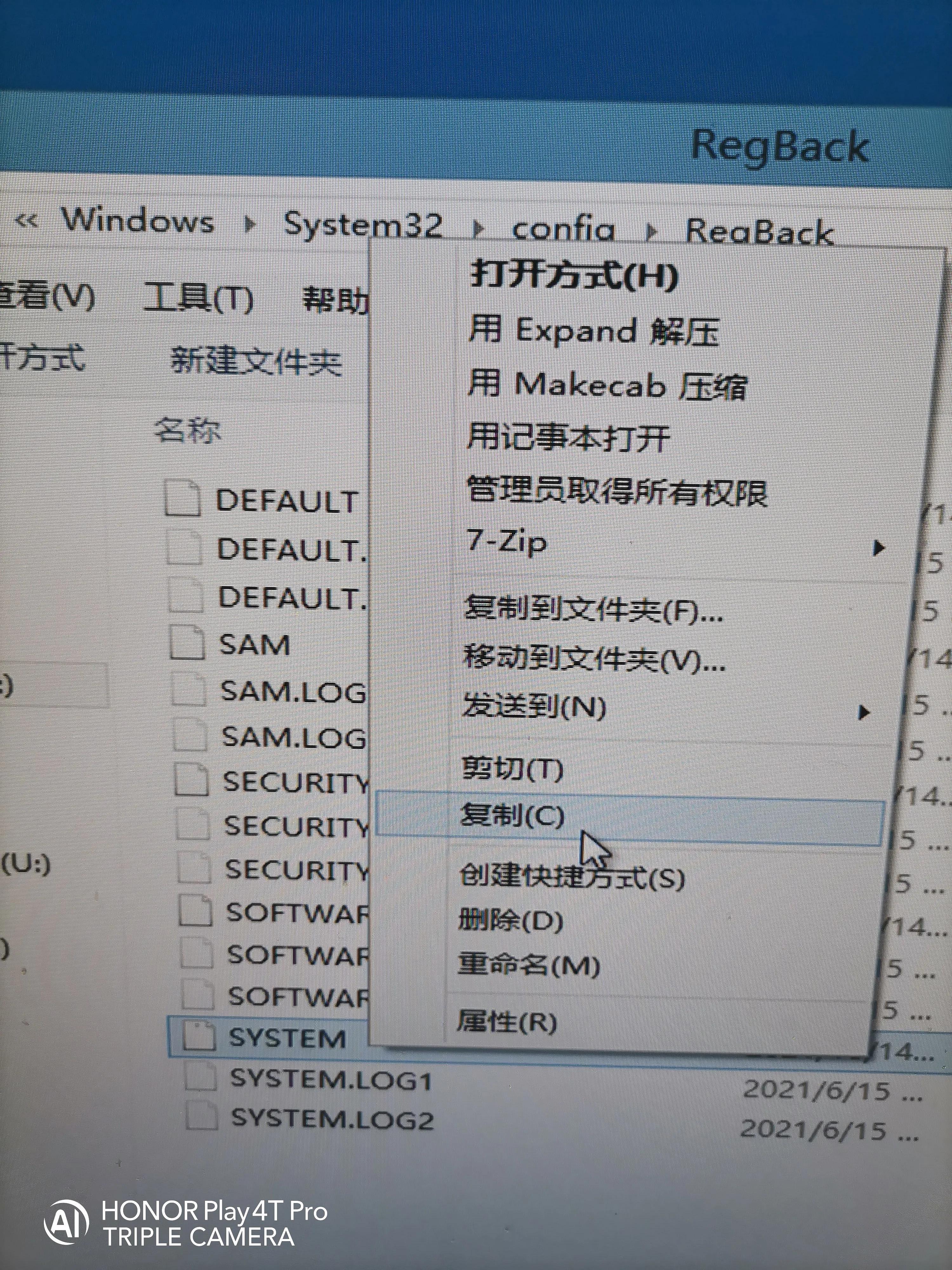Choose 用记事本打开 in the context menu
This screenshot has height=1270, width=952.
pyautogui.click(x=568, y=438)
